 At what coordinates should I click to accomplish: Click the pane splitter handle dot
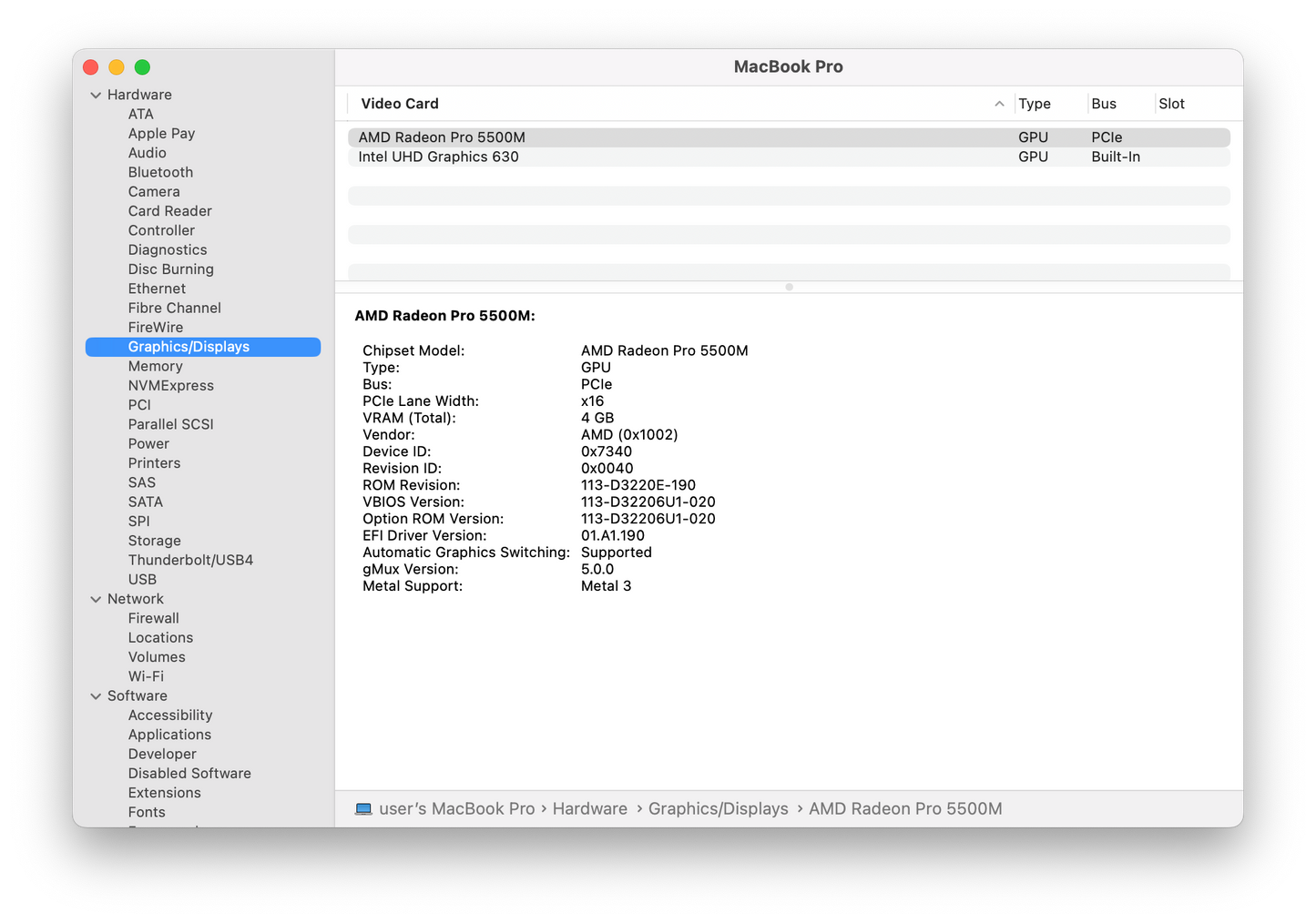[x=789, y=287]
